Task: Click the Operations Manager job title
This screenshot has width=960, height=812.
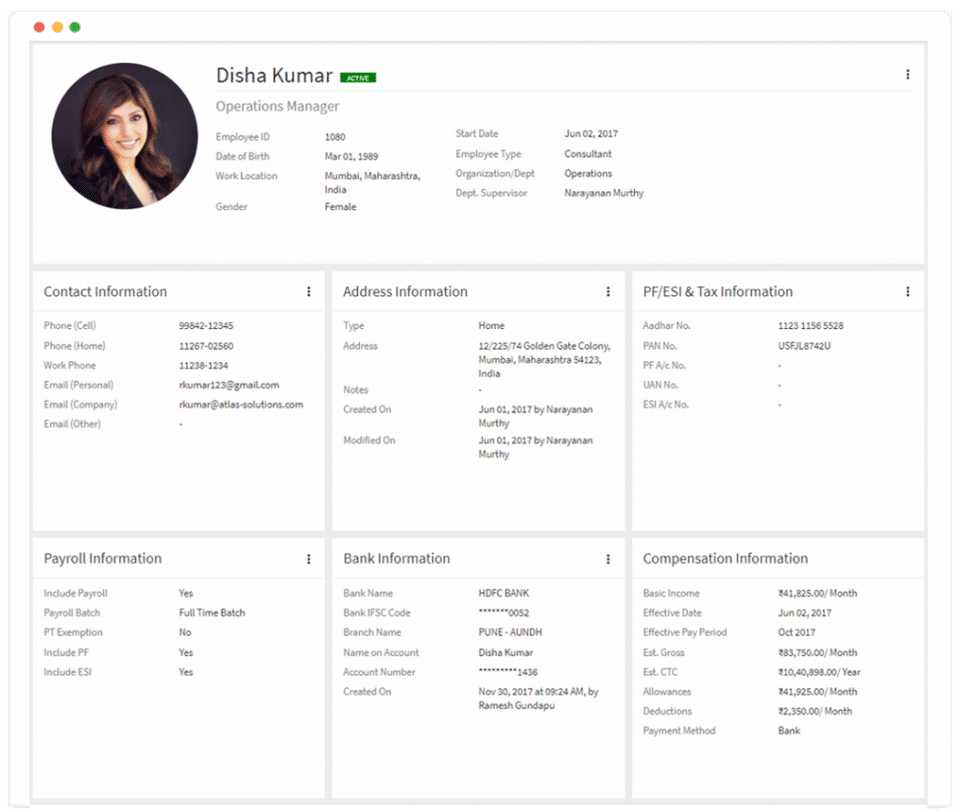Action: click(278, 106)
